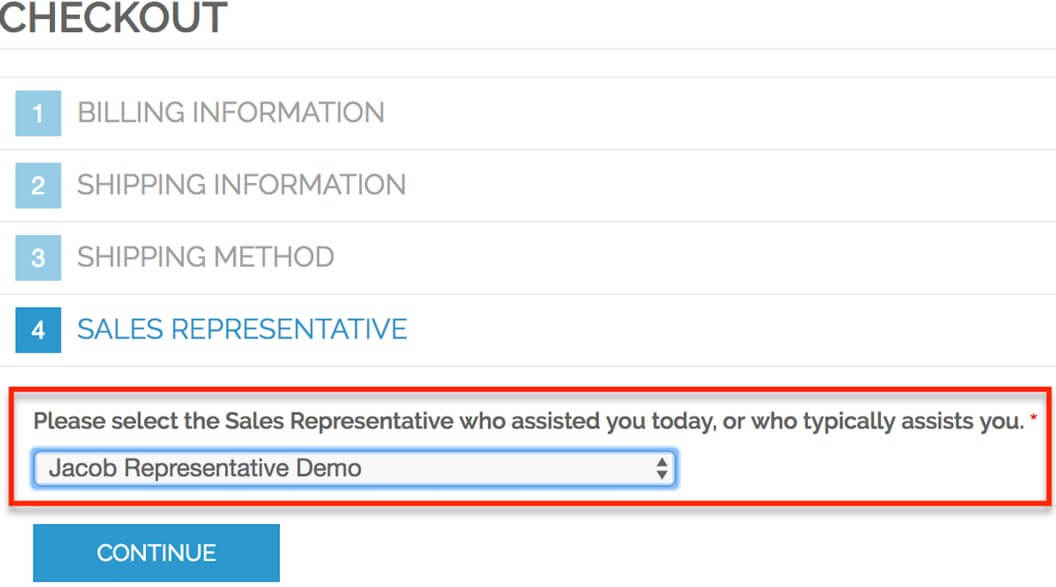Click the up-down arrows on the select box
This screenshot has width=1056, height=587.
point(661,468)
